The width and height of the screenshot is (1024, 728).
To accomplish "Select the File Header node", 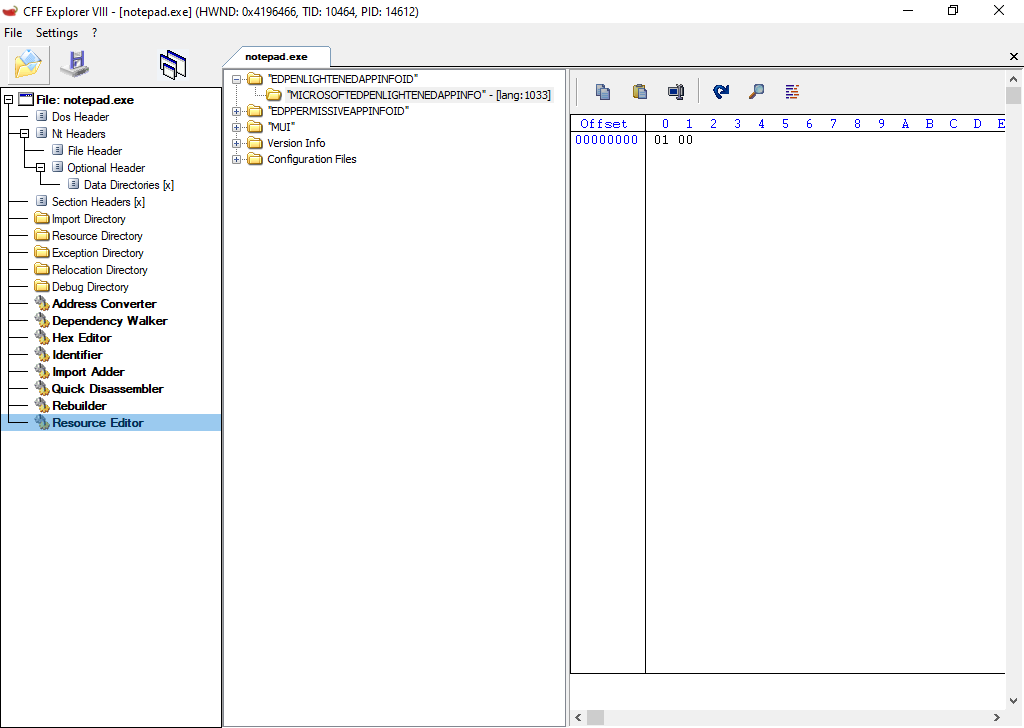I will click(95, 151).
